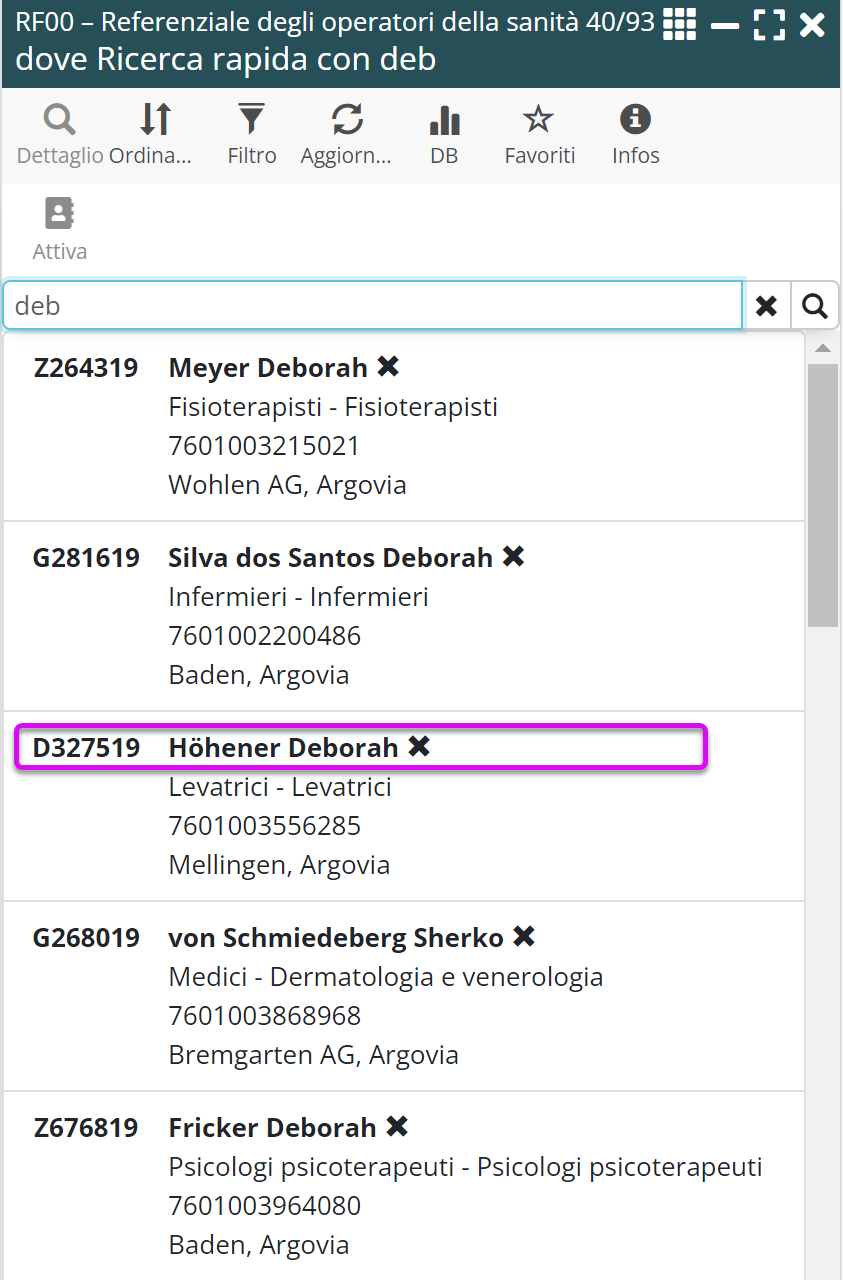Click the X next to Silva dos Santos Deborah
The image size is (843, 1280).
(513, 557)
